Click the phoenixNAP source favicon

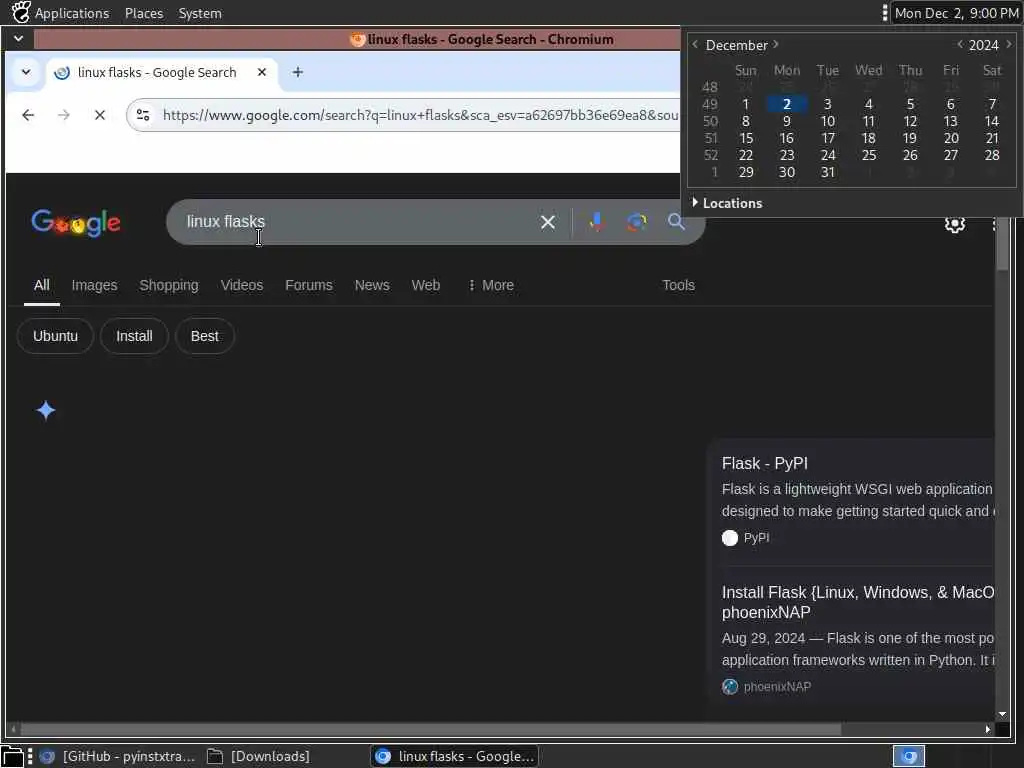[x=729, y=687]
